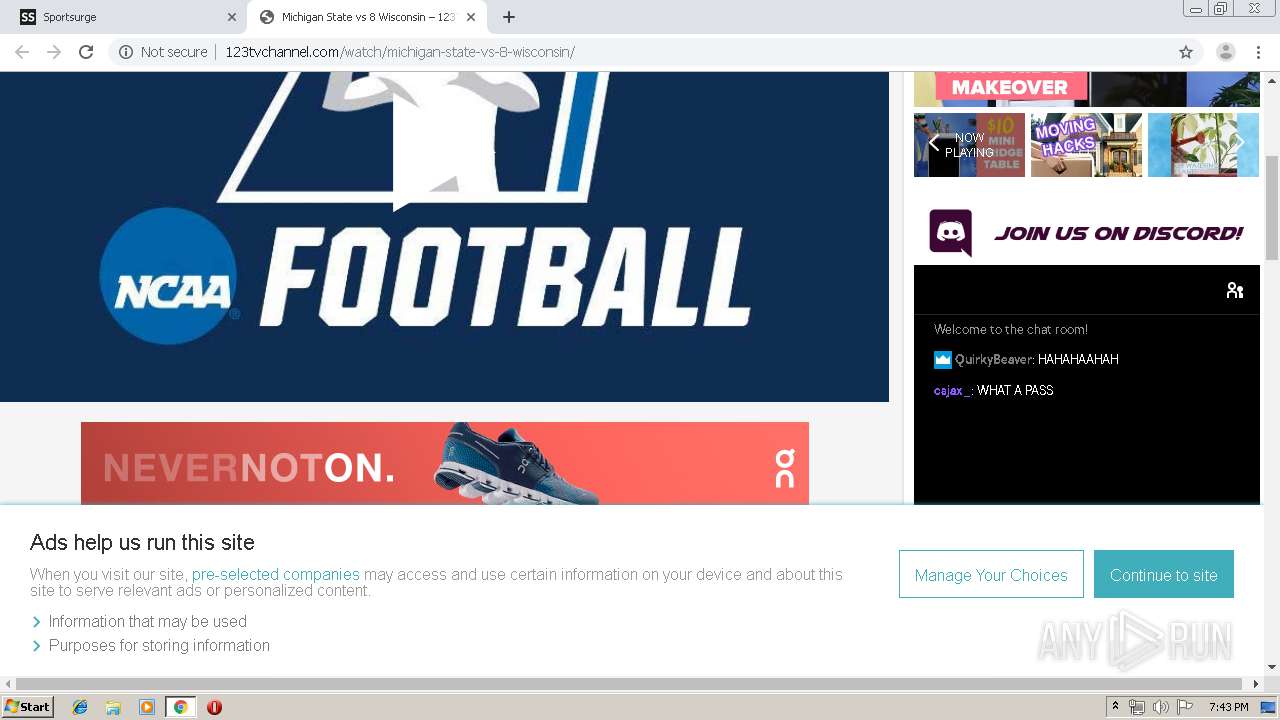The width and height of the screenshot is (1280, 720).
Task: Click the horizontal scrollbar right arrow
Action: point(1256,684)
